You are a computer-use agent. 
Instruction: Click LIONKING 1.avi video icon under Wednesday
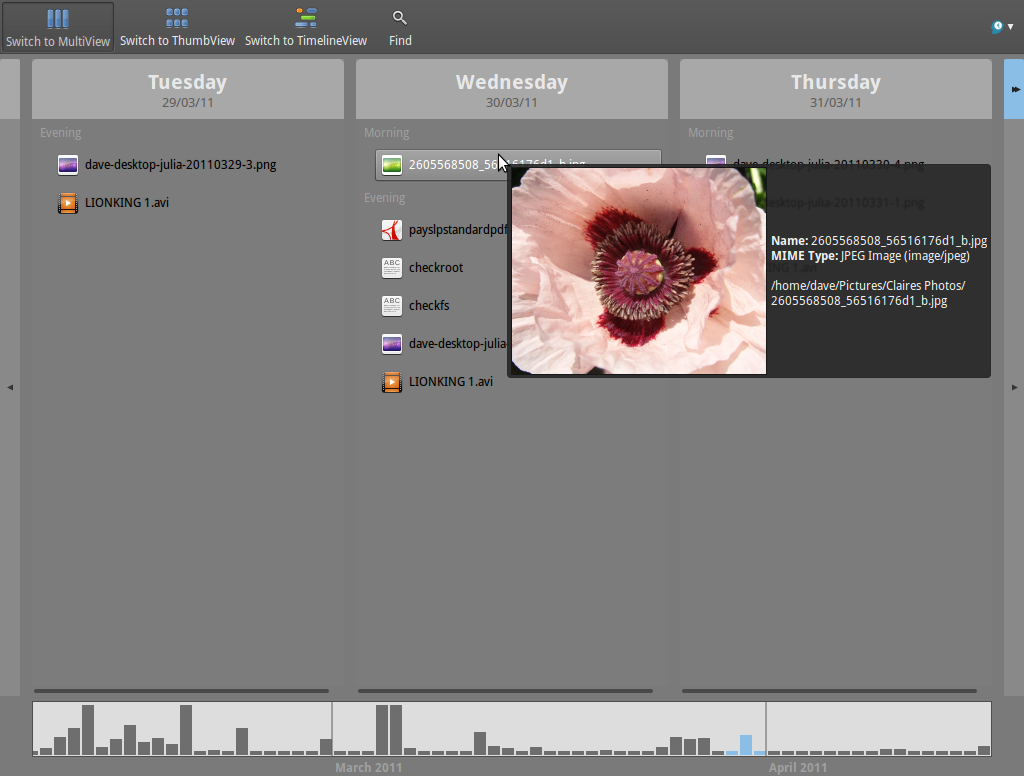(x=392, y=381)
